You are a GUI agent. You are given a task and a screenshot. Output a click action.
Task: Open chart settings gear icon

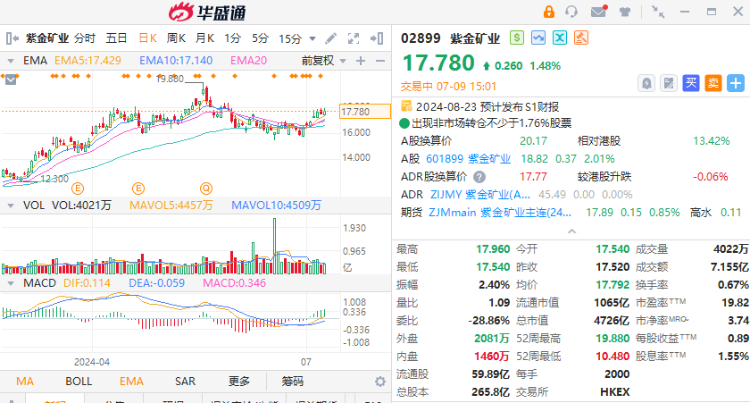pyautogui.click(x=380, y=381)
